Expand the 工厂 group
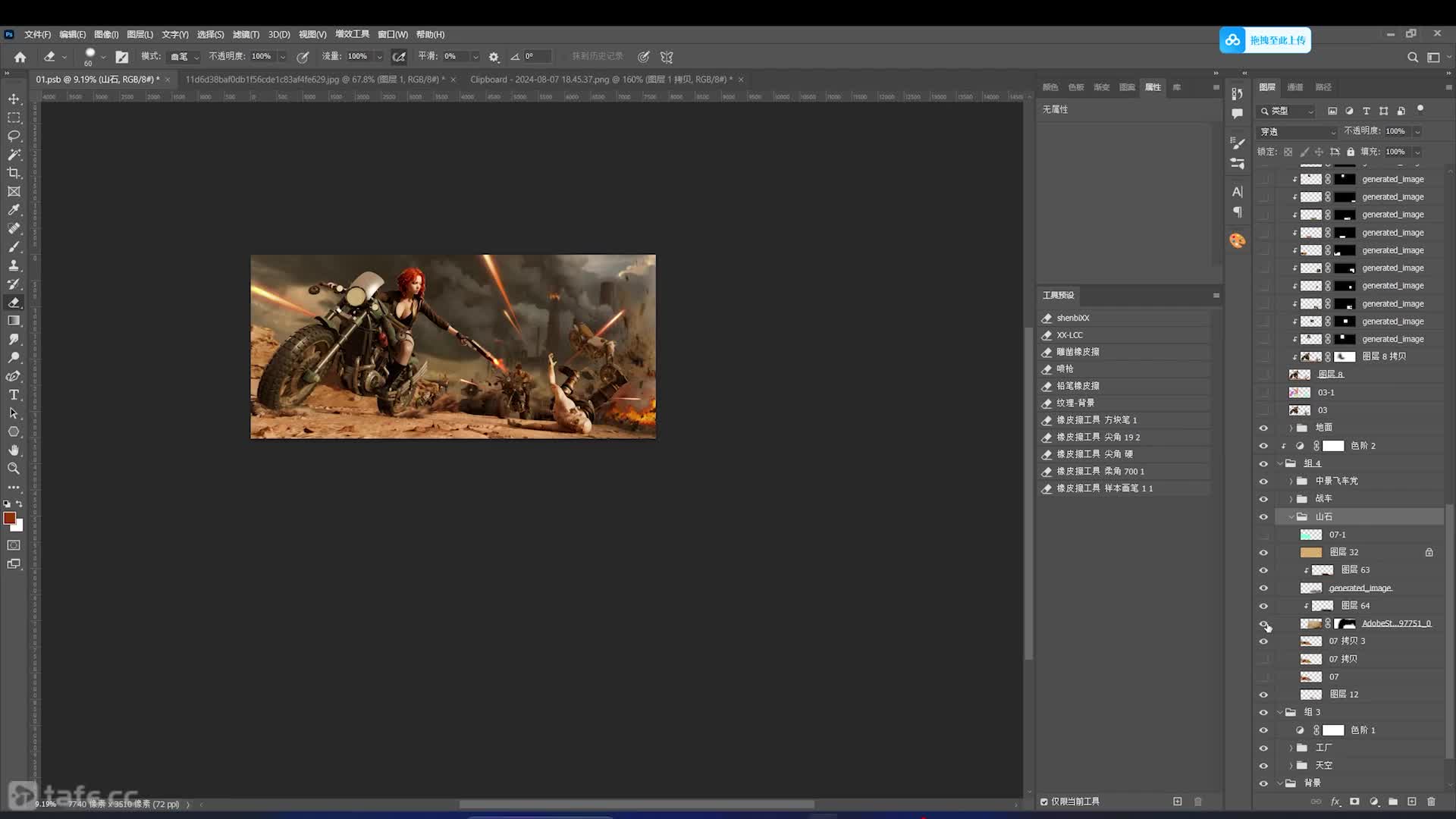 tap(1291, 748)
